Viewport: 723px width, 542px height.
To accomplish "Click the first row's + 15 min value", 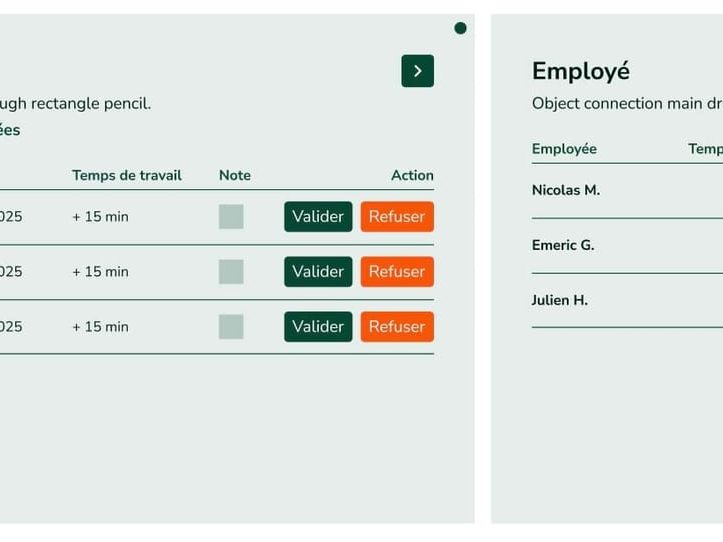I will click(100, 217).
